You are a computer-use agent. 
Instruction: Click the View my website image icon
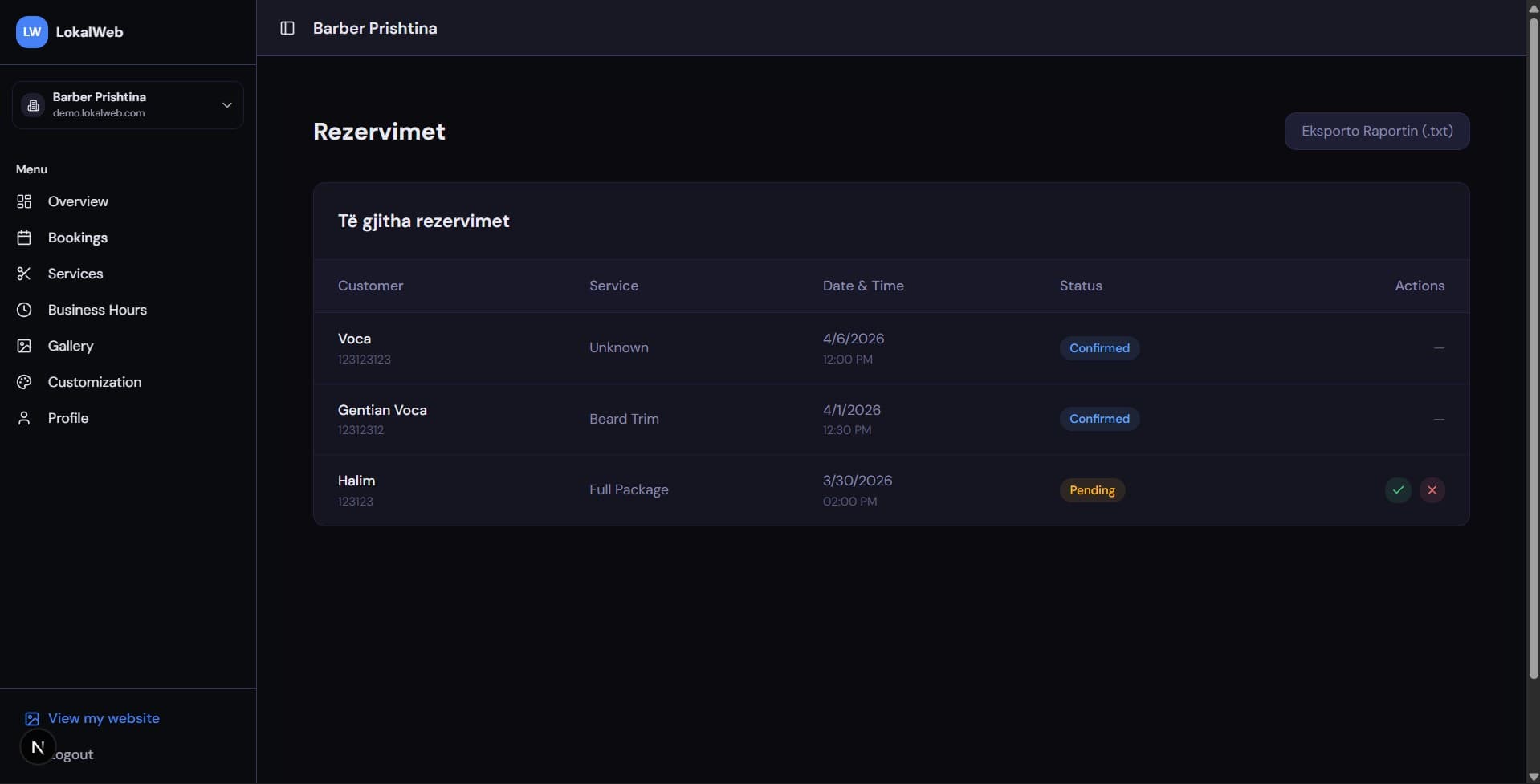click(32, 719)
